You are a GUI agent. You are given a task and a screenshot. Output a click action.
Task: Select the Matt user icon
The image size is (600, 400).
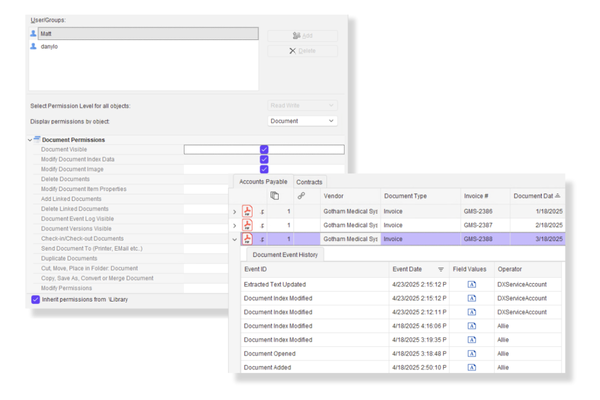pos(33,33)
